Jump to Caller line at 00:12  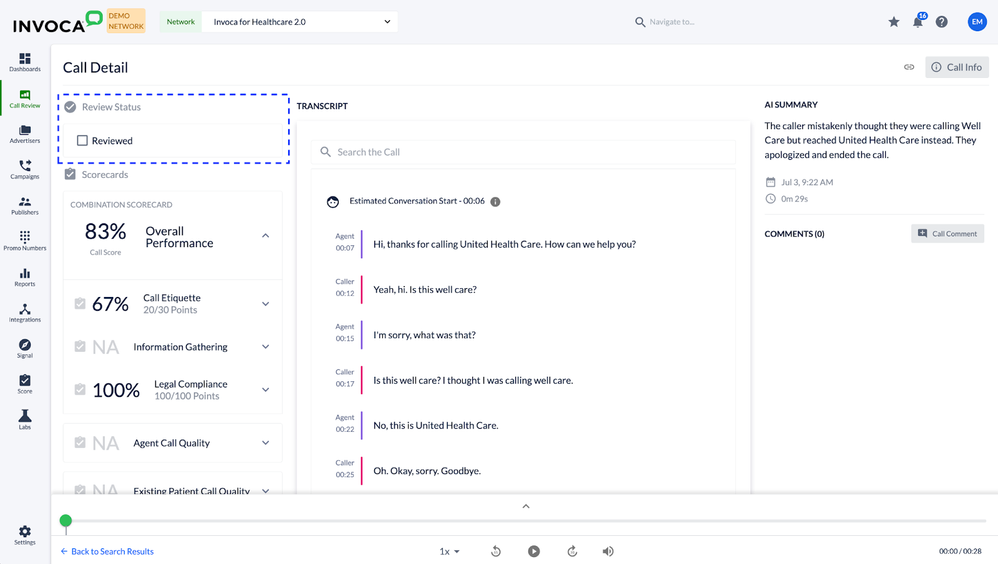tap(425, 290)
